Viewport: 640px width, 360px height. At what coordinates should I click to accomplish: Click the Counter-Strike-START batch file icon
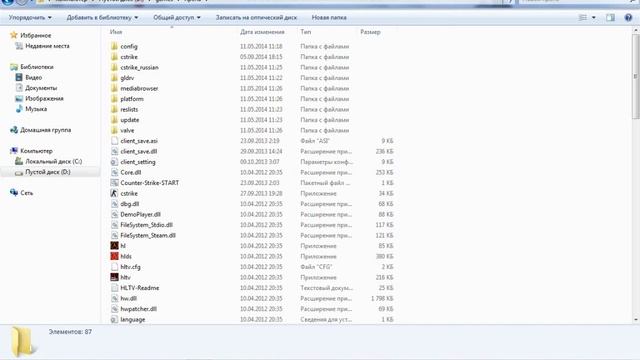[x=114, y=183]
